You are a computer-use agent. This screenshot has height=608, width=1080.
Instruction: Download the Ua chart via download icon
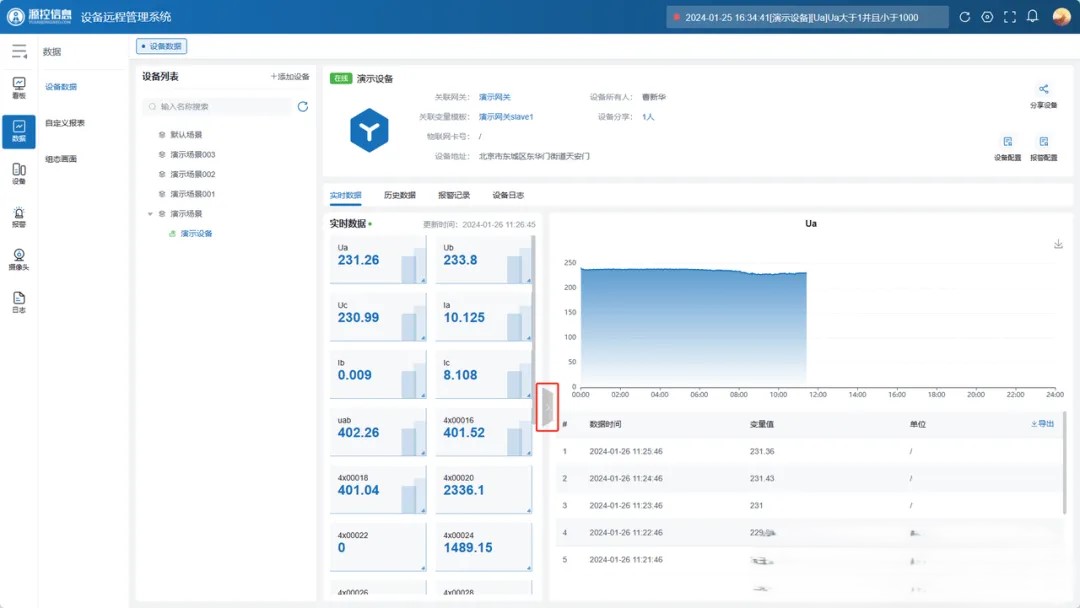point(1059,244)
